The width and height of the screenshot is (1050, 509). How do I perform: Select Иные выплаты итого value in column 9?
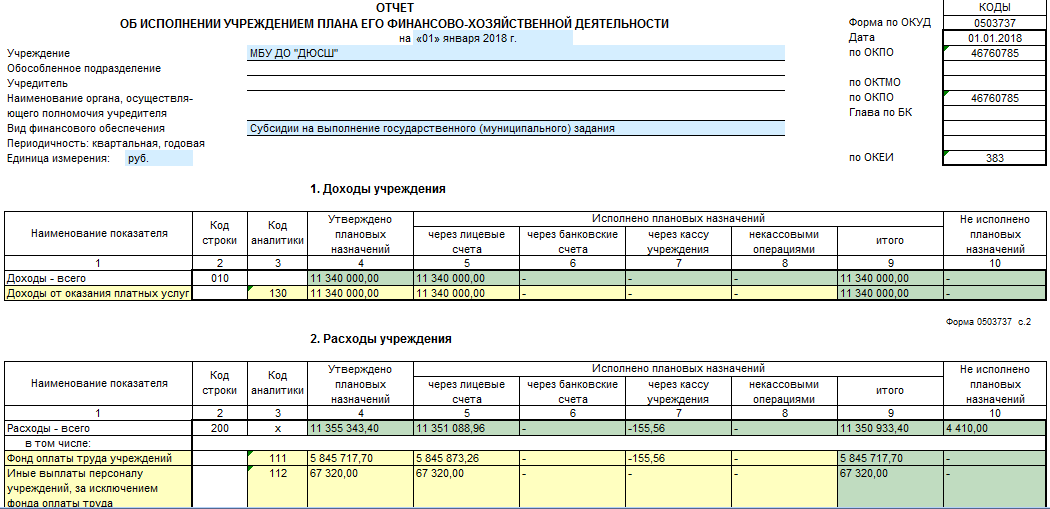890,488
